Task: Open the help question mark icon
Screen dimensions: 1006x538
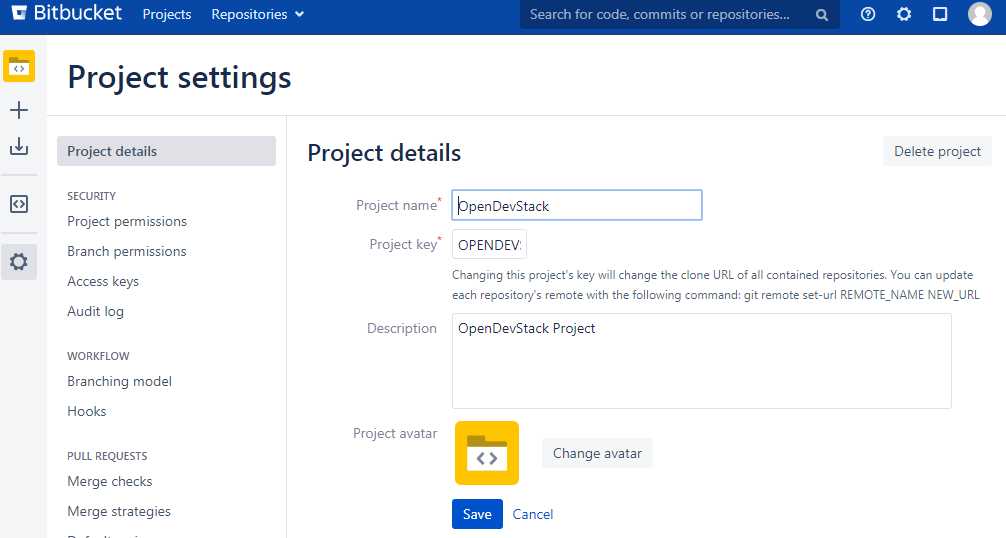Action: click(x=868, y=14)
